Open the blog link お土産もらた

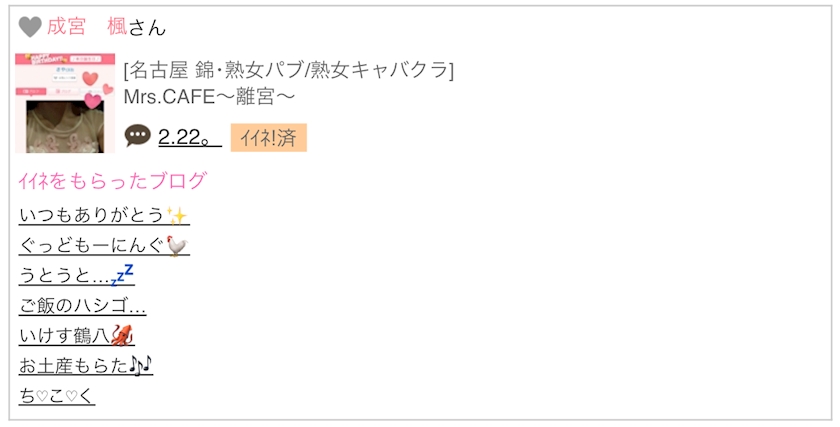coord(74,366)
